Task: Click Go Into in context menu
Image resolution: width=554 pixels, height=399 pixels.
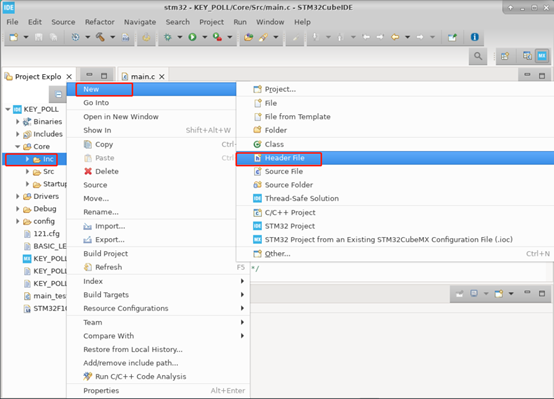Action: pos(151,103)
